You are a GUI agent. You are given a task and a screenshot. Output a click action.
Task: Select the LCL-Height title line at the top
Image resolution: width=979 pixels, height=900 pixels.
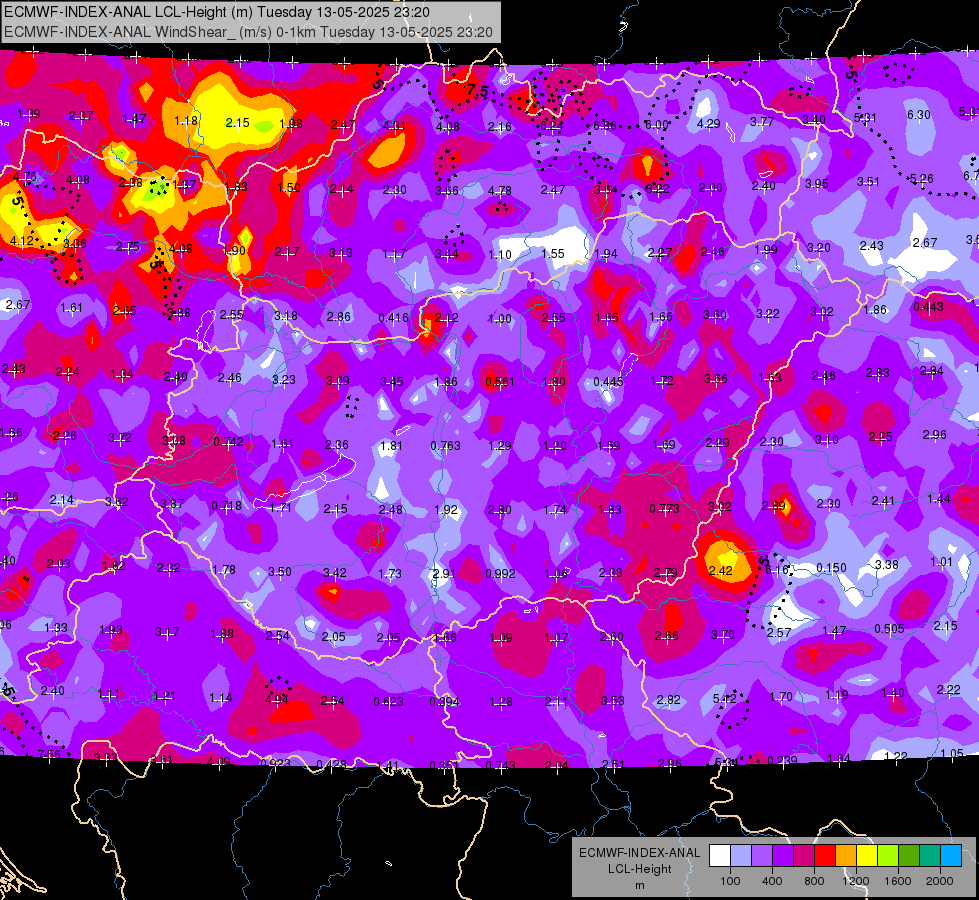click(x=217, y=12)
